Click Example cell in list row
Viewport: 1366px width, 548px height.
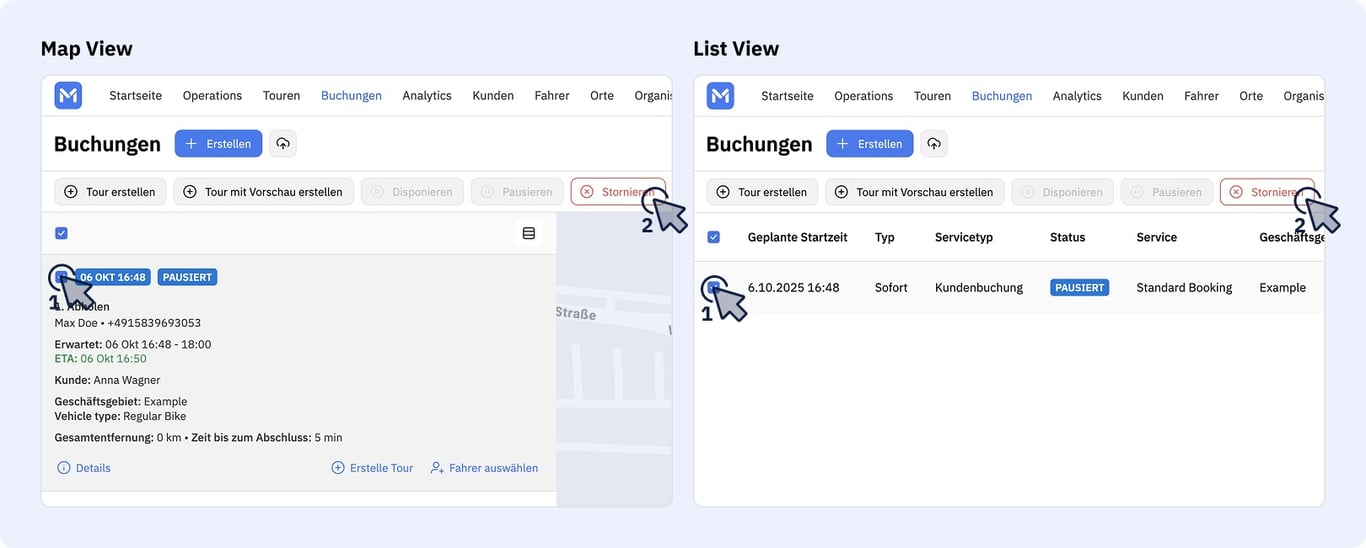(x=1282, y=287)
